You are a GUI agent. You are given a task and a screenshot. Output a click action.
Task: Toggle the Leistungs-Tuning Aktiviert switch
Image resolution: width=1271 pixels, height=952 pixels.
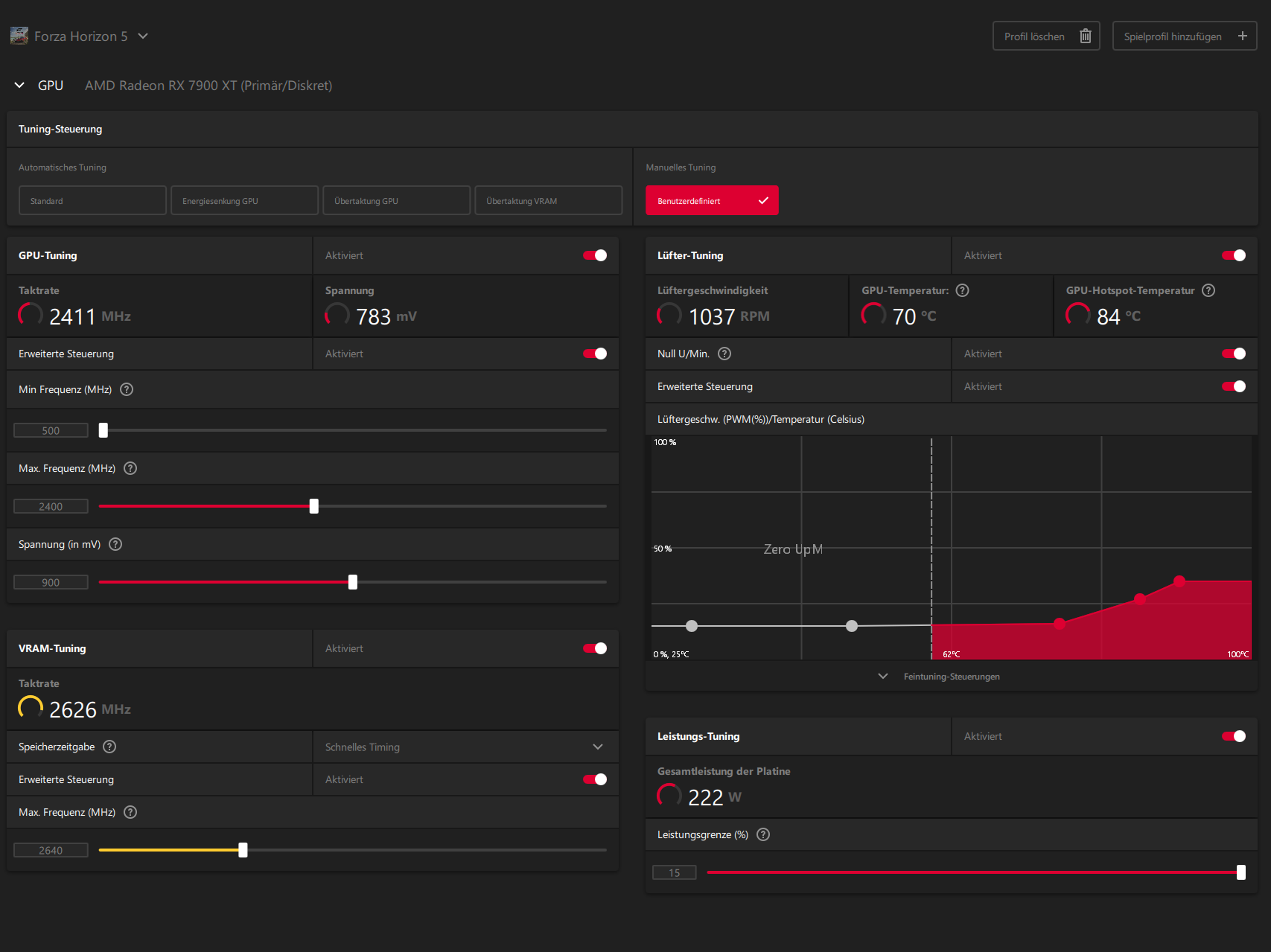[x=1234, y=736]
